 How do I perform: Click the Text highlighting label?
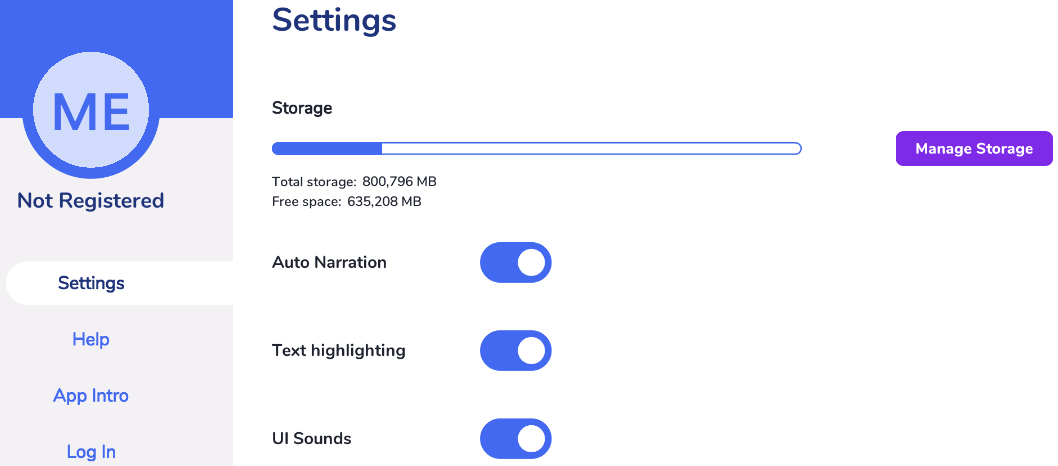[339, 351]
